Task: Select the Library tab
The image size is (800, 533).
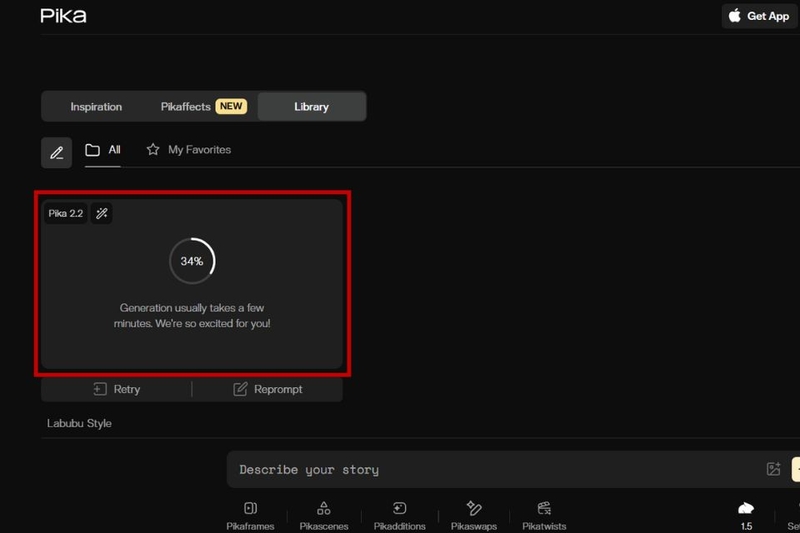Action: click(311, 107)
